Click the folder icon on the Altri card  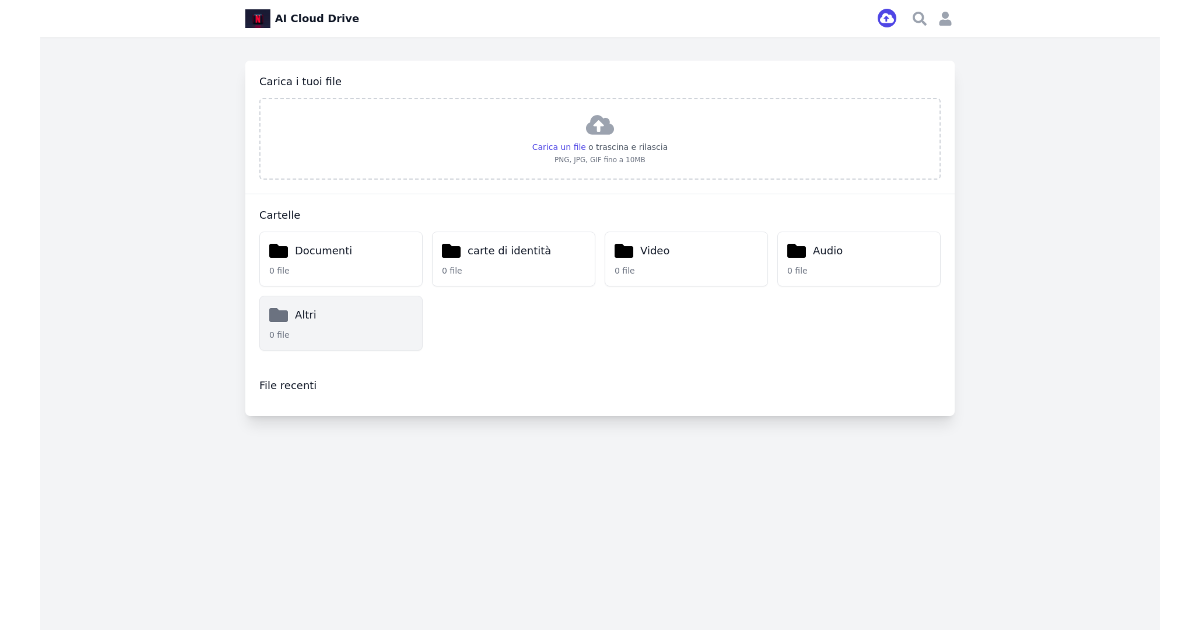[280, 314]
